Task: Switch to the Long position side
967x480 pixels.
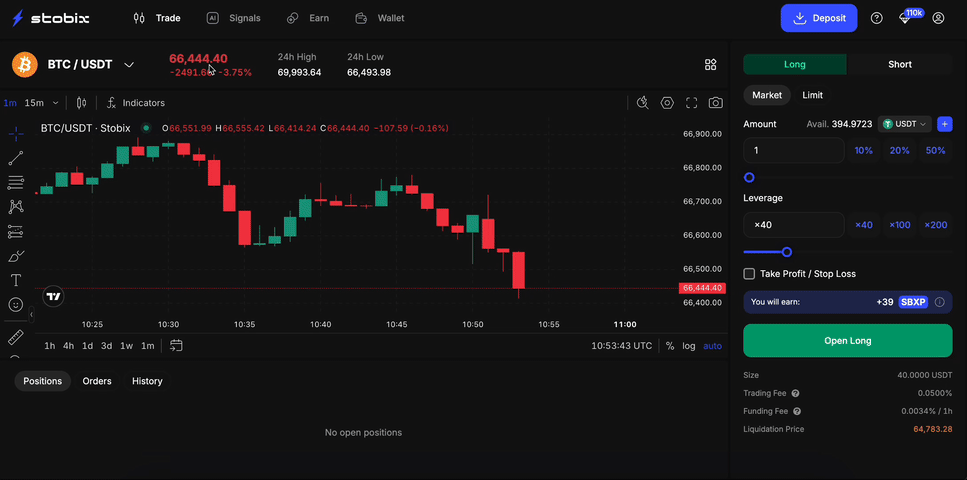Action: coord(794,64)
